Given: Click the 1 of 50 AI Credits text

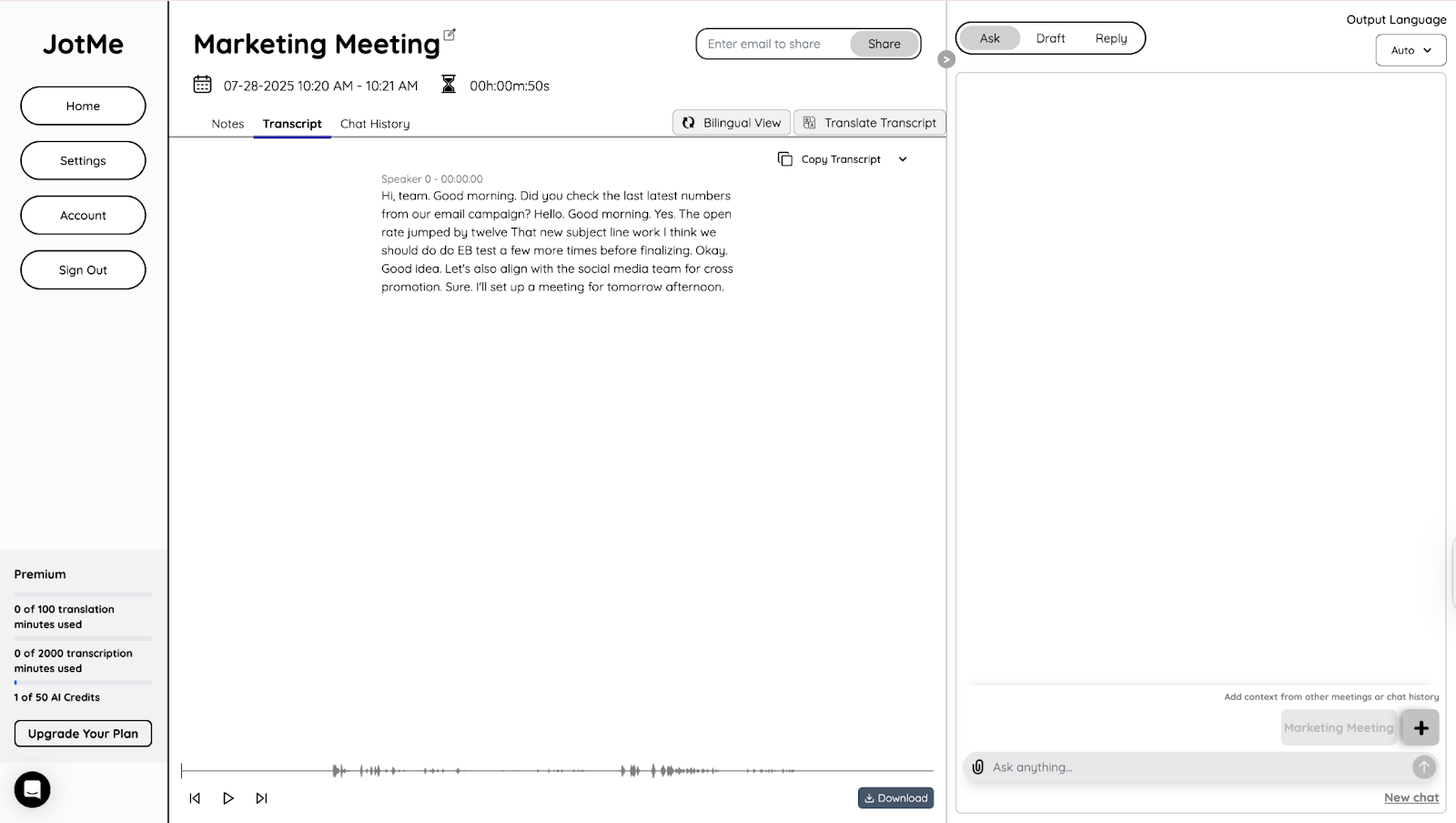Looking at the screenshot, I should tap(56, 697).
